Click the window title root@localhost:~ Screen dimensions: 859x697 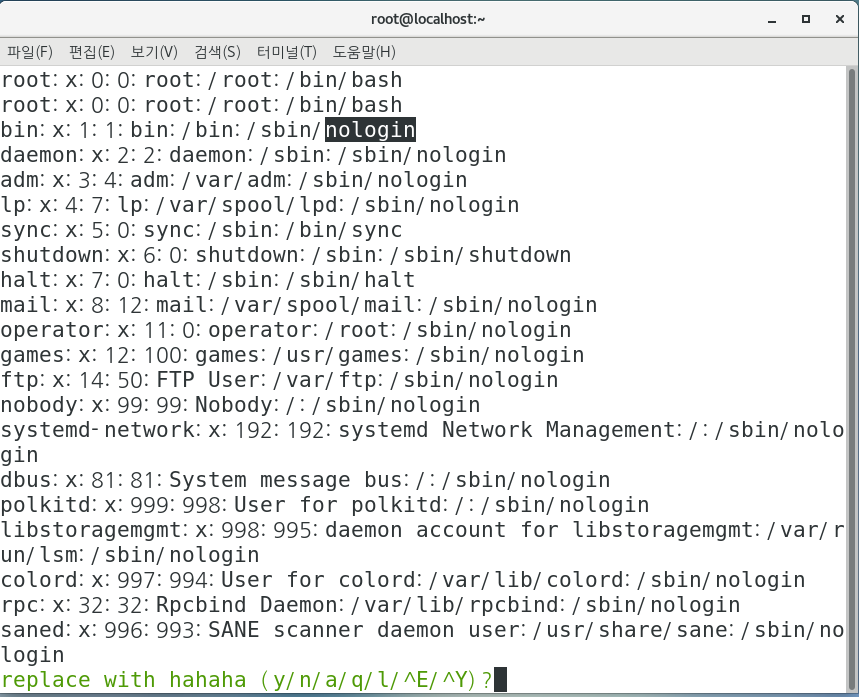[x=428, y=19]
